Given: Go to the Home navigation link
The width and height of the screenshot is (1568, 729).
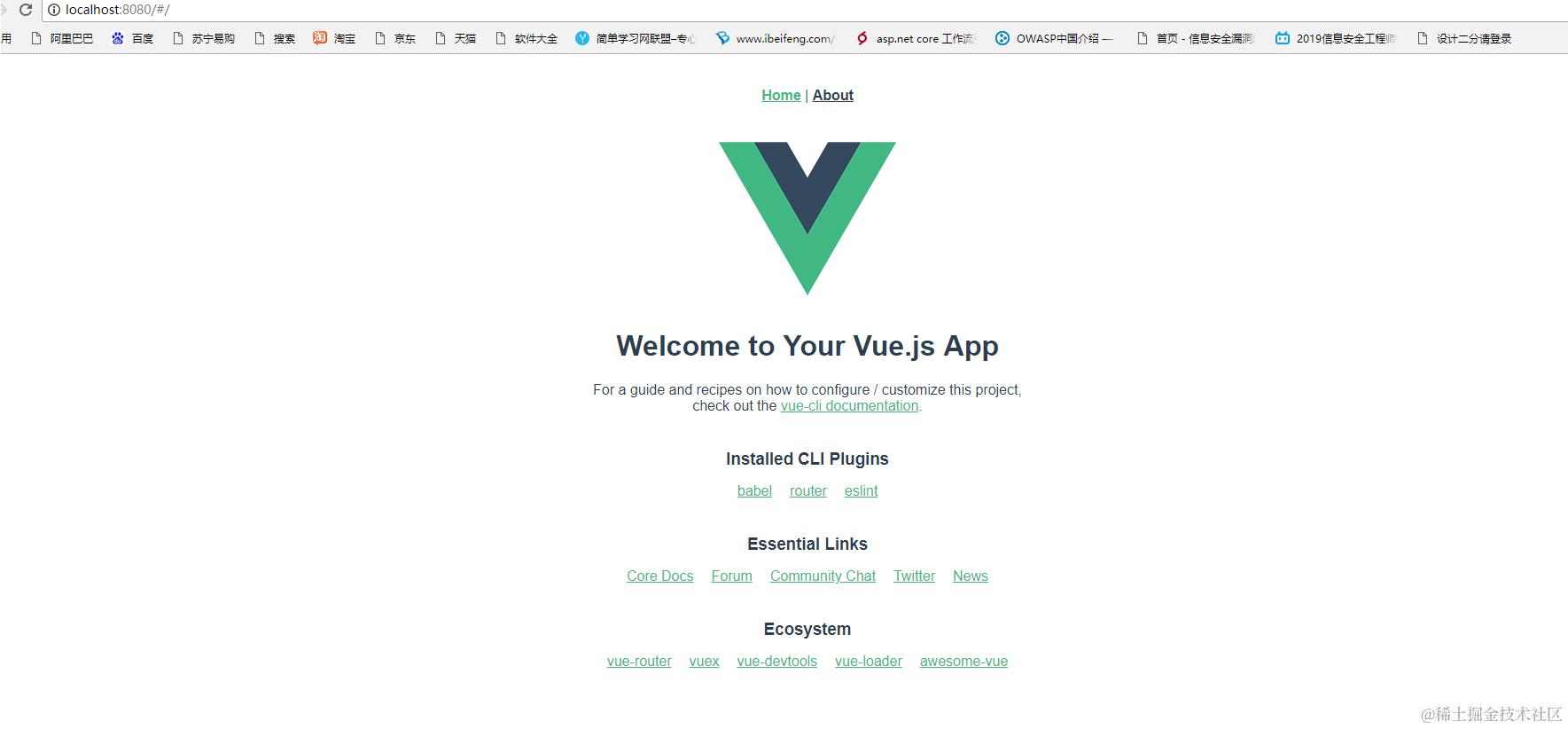Looking at the screenshot, I should pos(781,95).
